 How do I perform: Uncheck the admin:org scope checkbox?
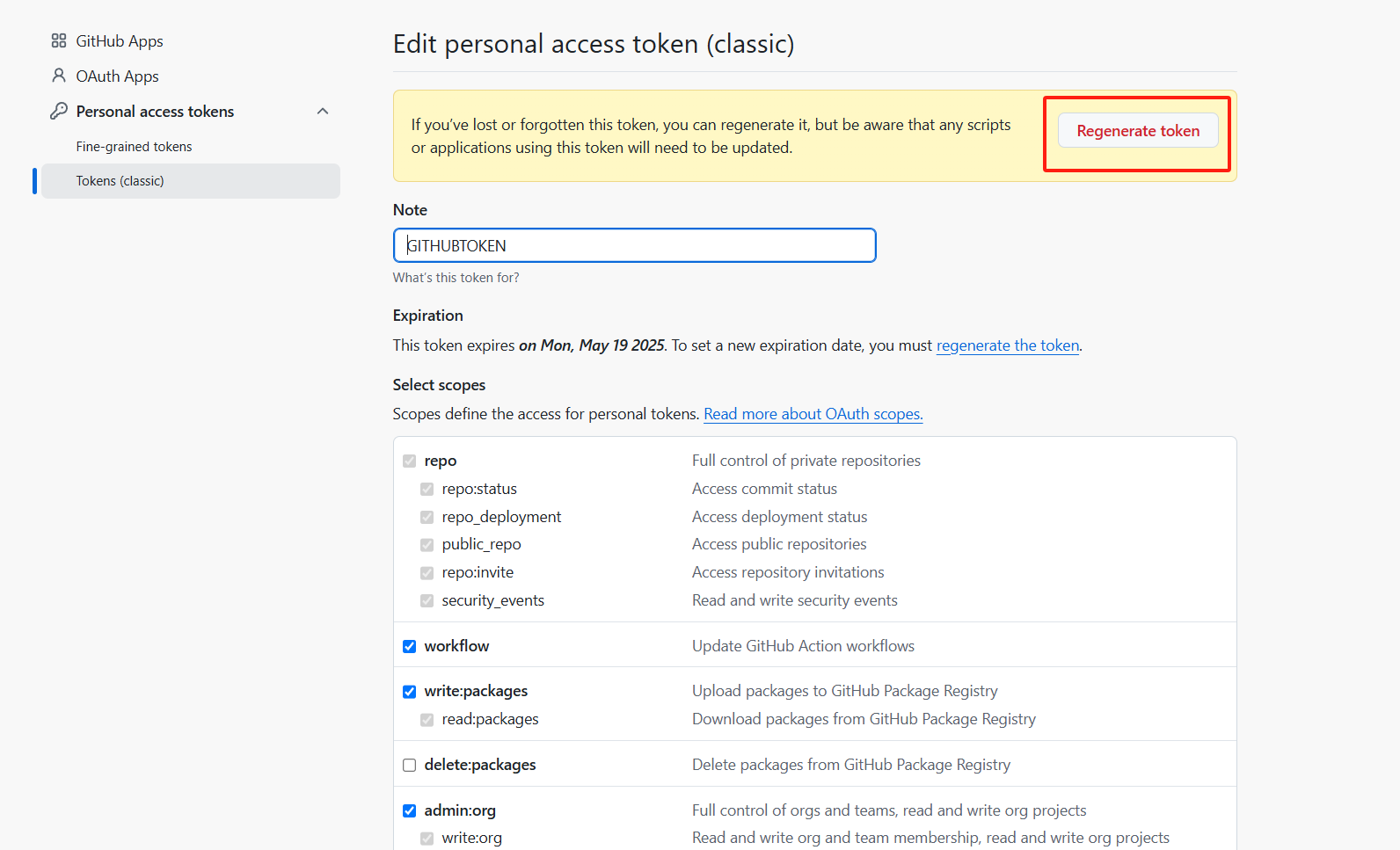[409, 811]
